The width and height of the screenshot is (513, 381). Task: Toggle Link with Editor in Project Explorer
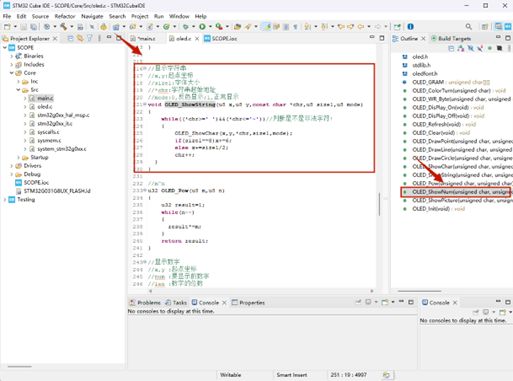coord(80,38)
